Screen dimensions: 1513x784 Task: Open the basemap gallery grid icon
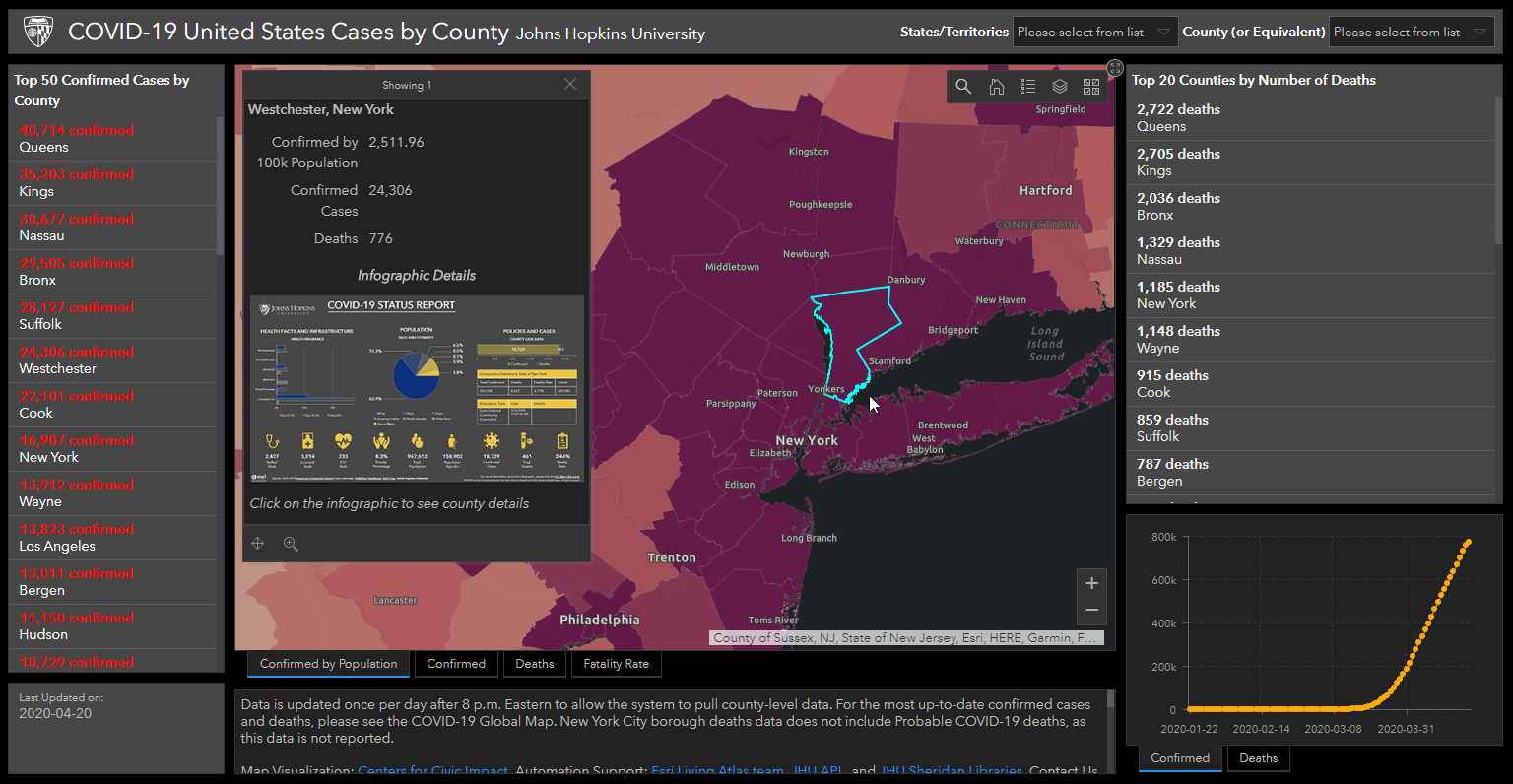[1091, 87]
